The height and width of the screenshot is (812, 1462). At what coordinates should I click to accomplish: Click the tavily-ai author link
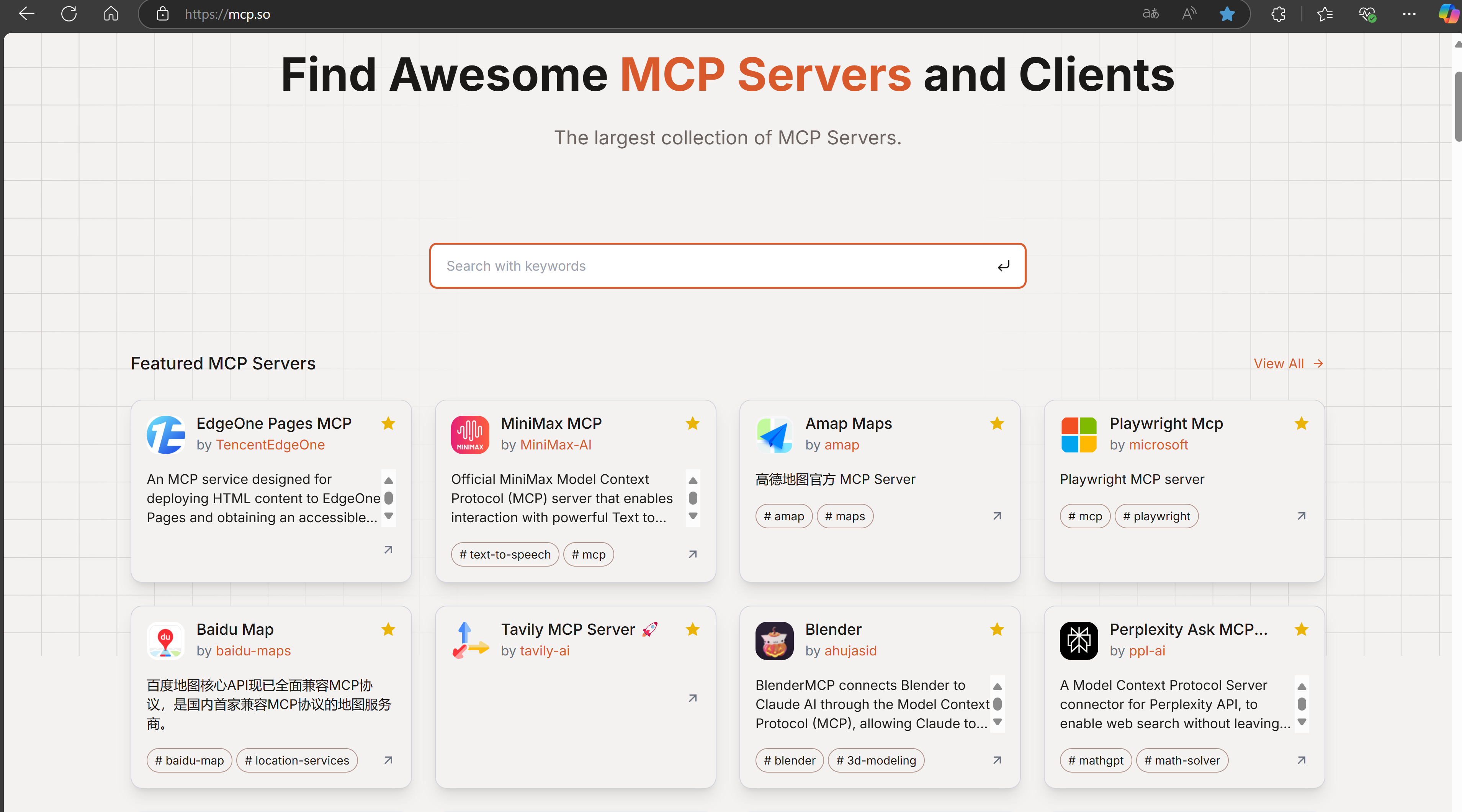pos(545,651)
